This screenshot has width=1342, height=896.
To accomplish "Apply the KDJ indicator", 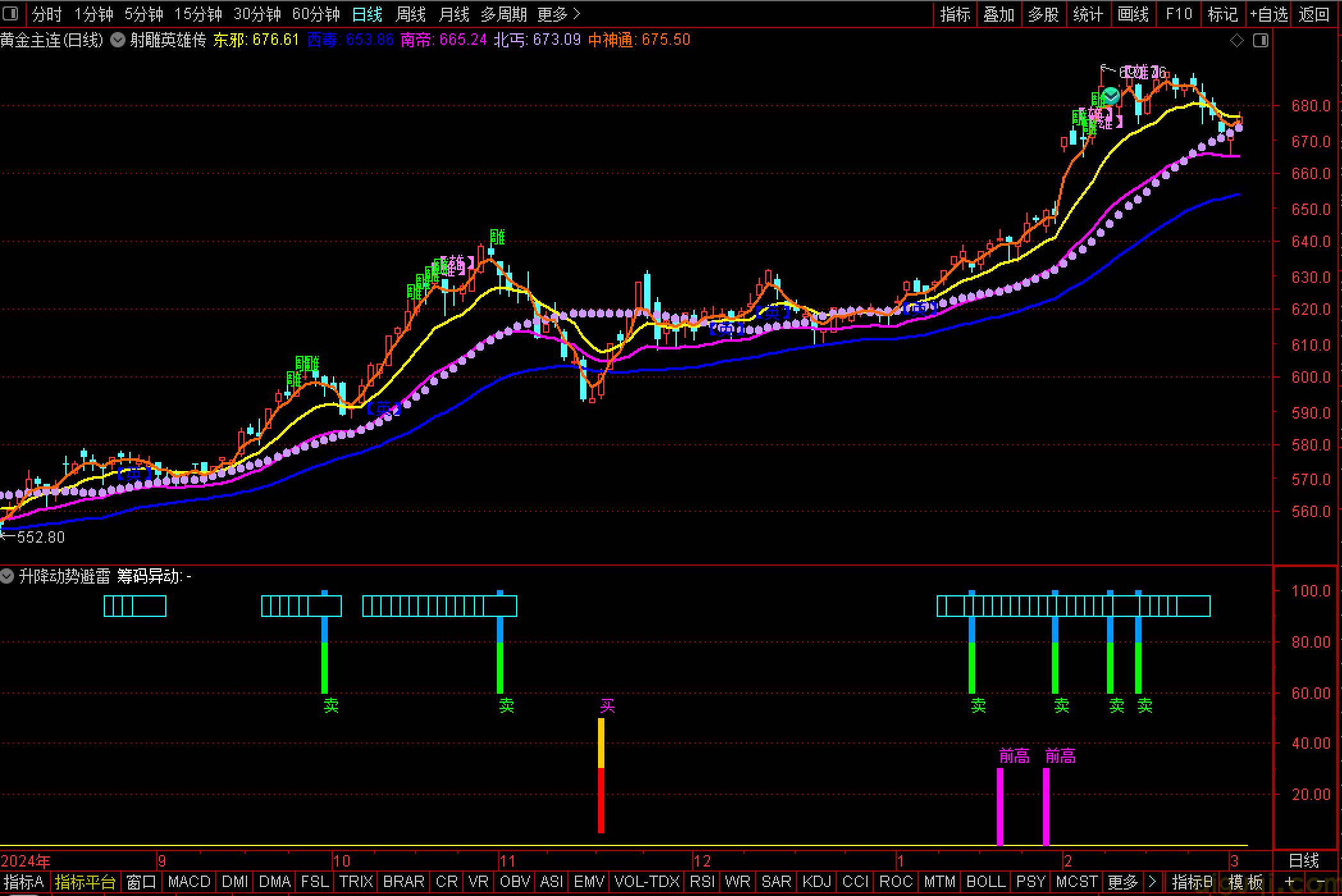I will (816, 882).
